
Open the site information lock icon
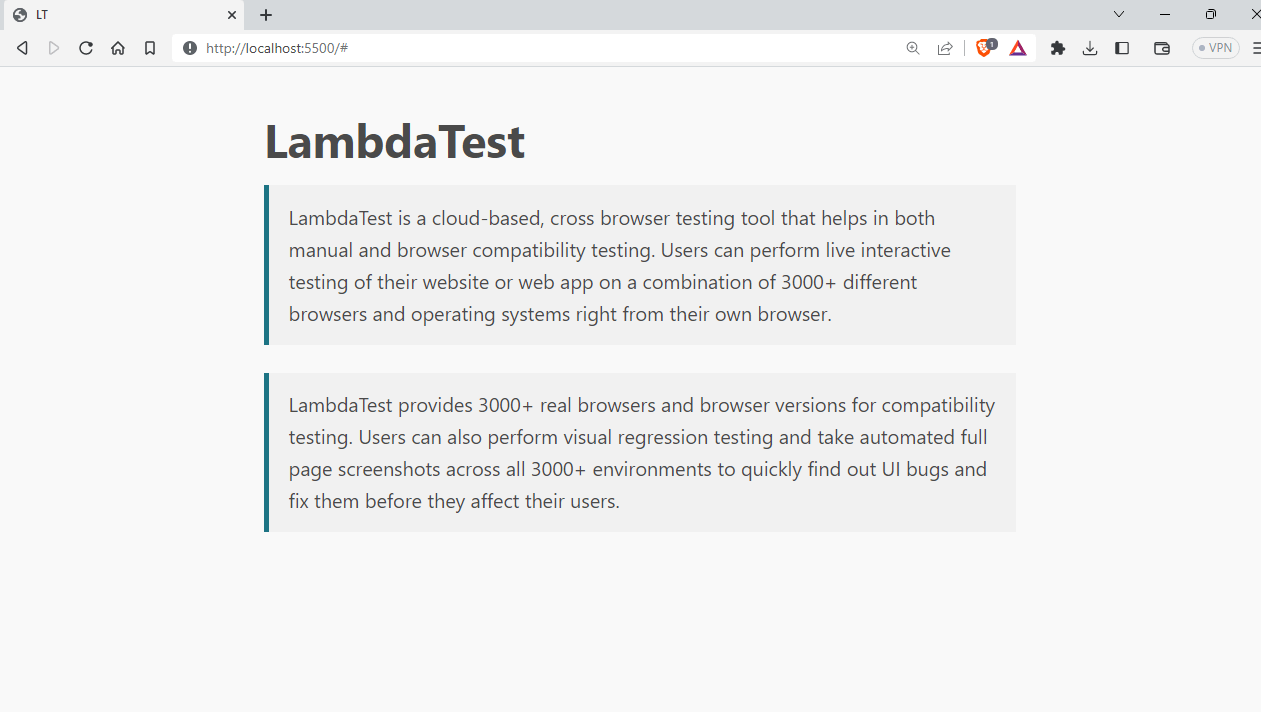189,47
